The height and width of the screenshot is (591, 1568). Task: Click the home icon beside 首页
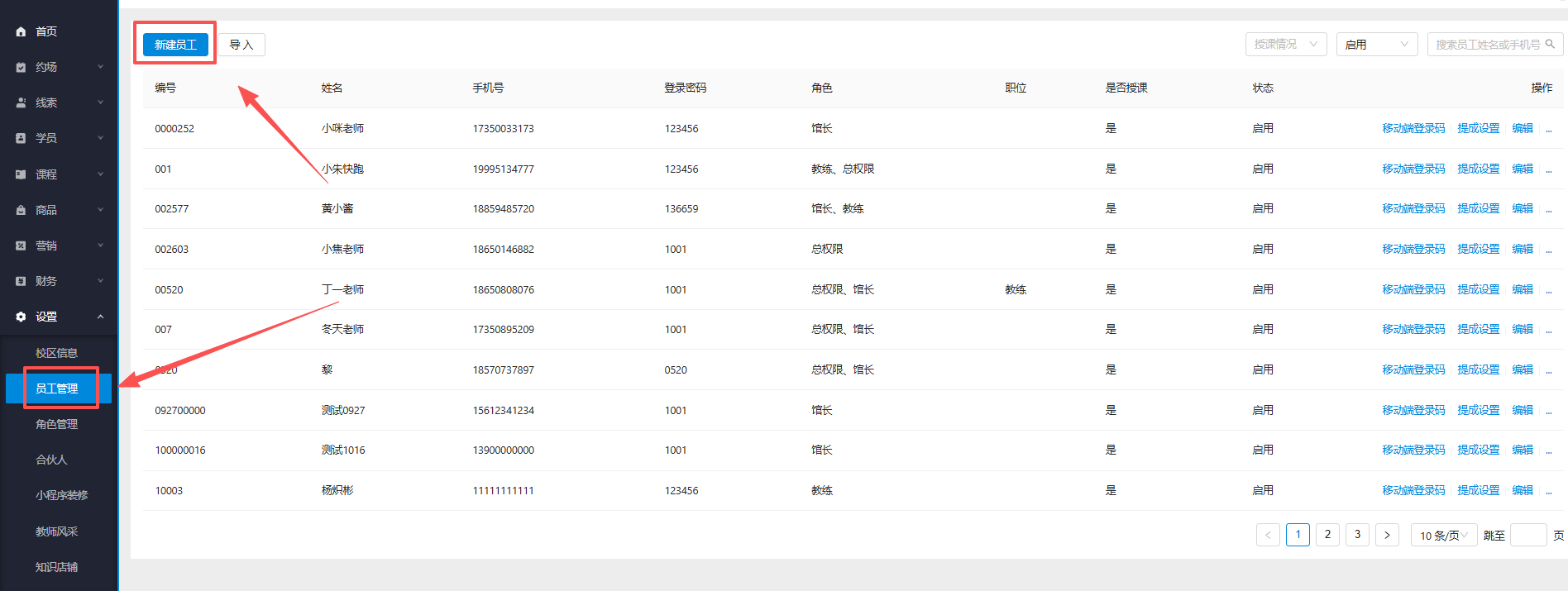pos(21,31)
